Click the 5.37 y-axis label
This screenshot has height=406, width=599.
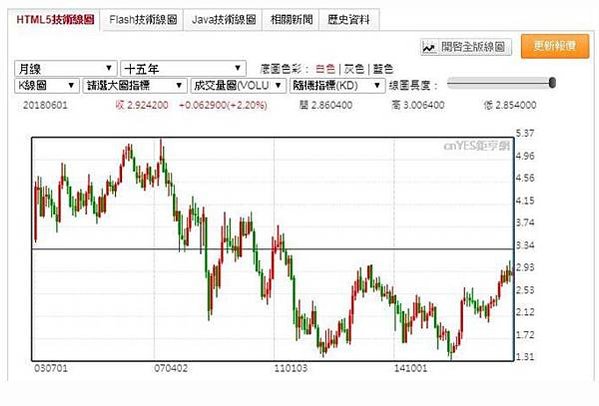pyautogui.click(x=525, y=133)
